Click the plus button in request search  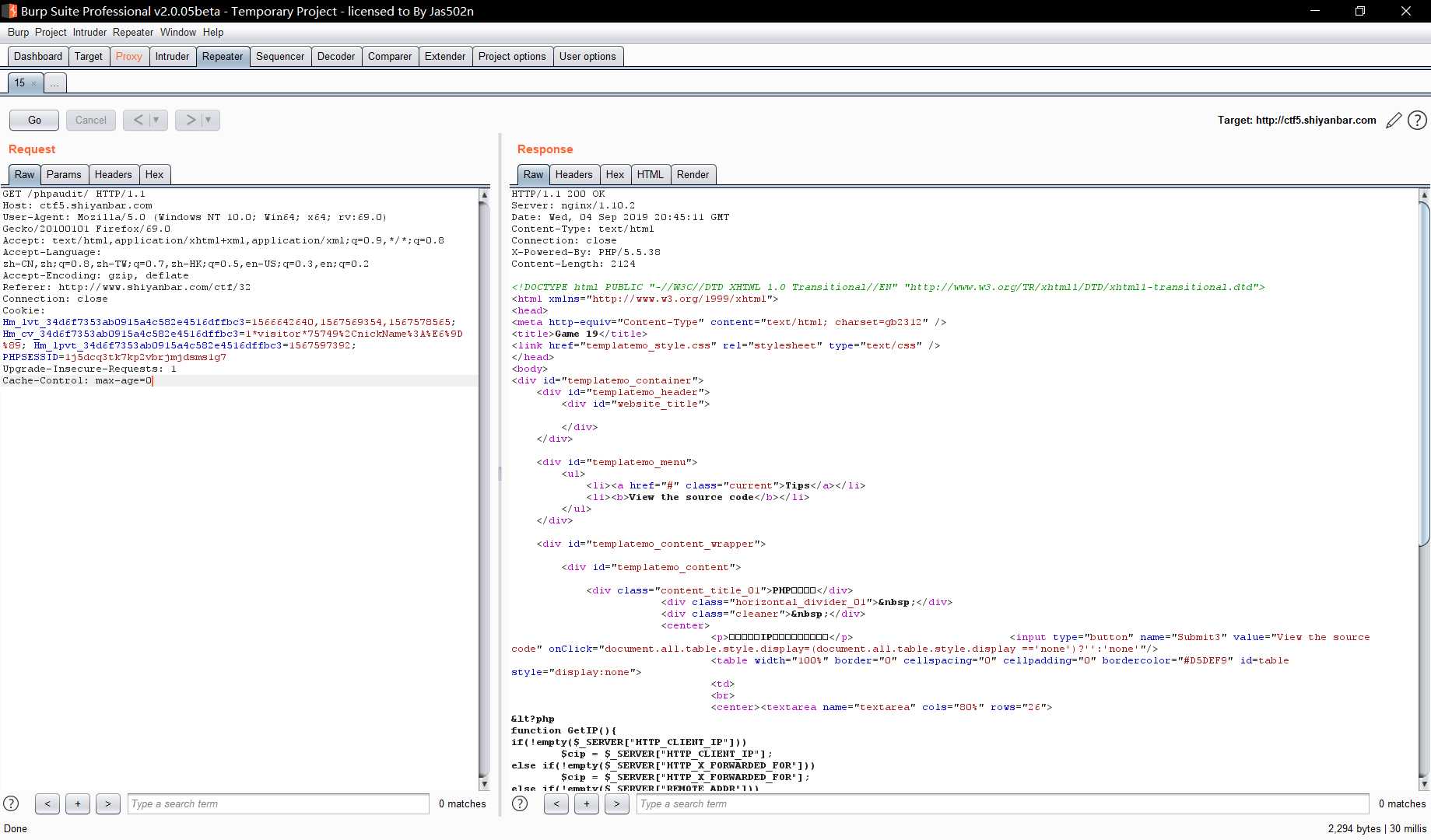pos(78,803)
